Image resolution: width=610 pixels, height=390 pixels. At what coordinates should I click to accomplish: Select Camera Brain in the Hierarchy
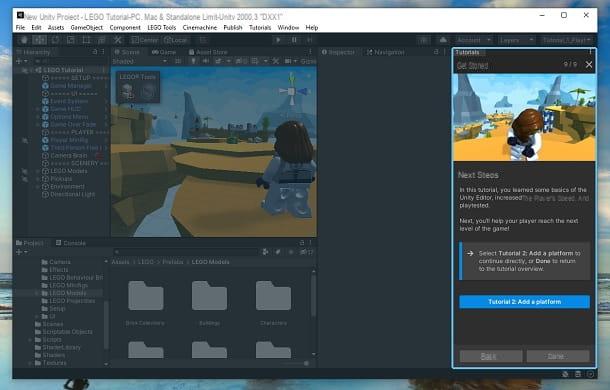[x=68, y=156]
